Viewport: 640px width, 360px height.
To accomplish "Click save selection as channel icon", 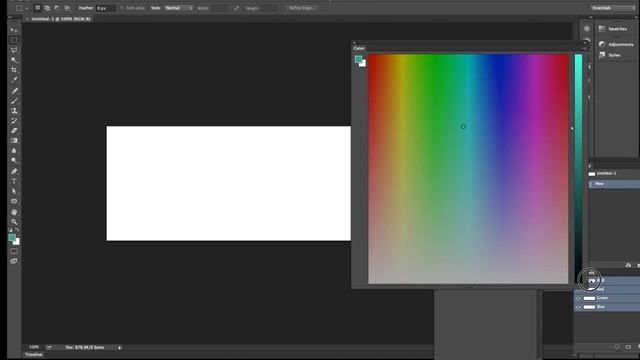I will tap(628, 347).
